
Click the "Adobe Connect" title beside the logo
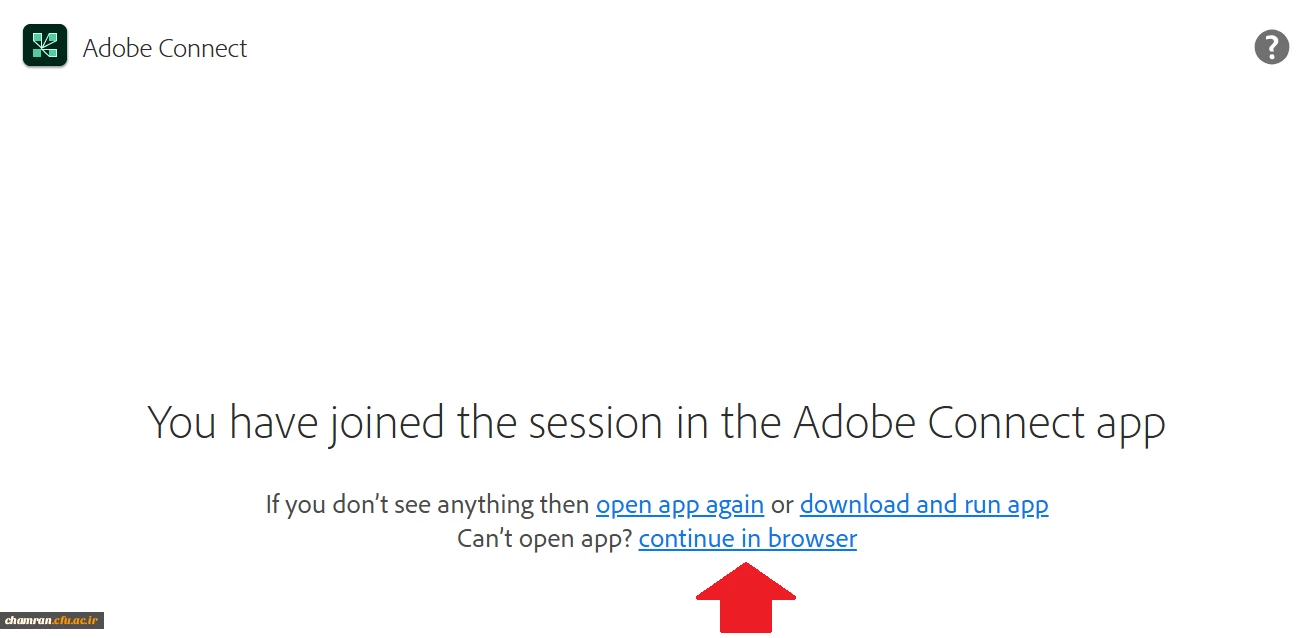point(165,48)
